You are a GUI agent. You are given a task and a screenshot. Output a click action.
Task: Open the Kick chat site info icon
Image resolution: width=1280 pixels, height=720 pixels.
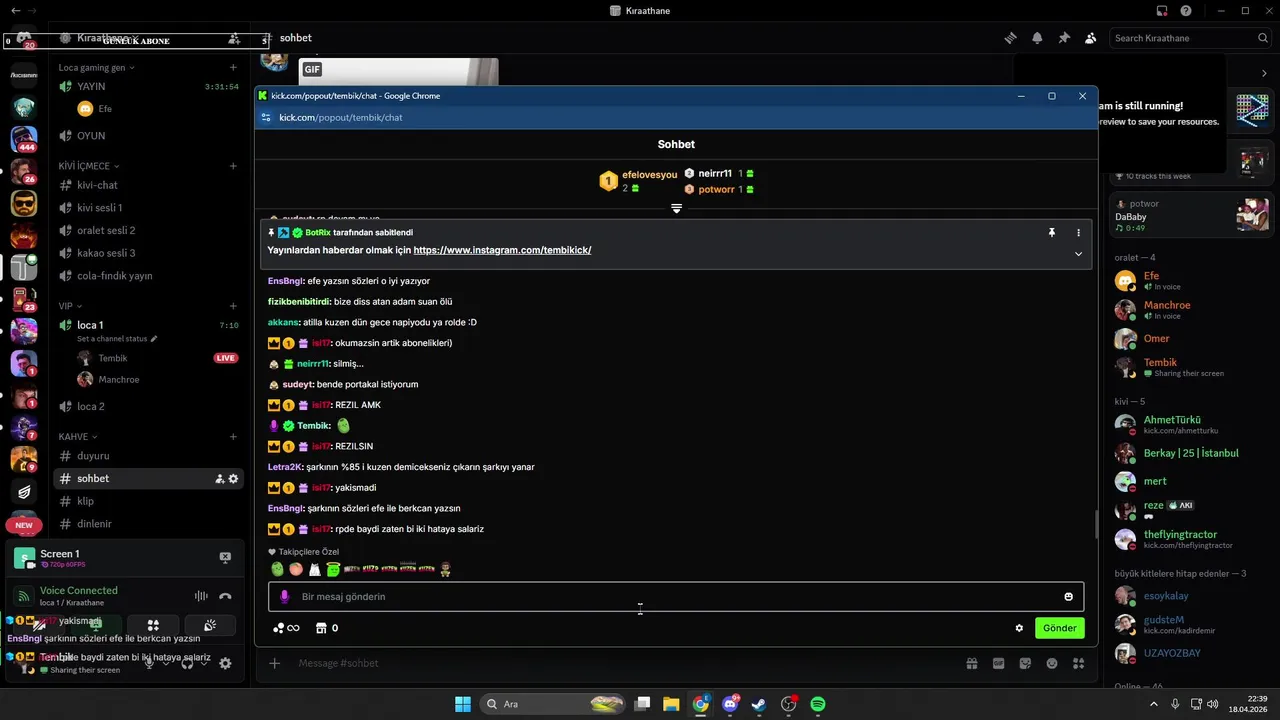click(266, 117)
